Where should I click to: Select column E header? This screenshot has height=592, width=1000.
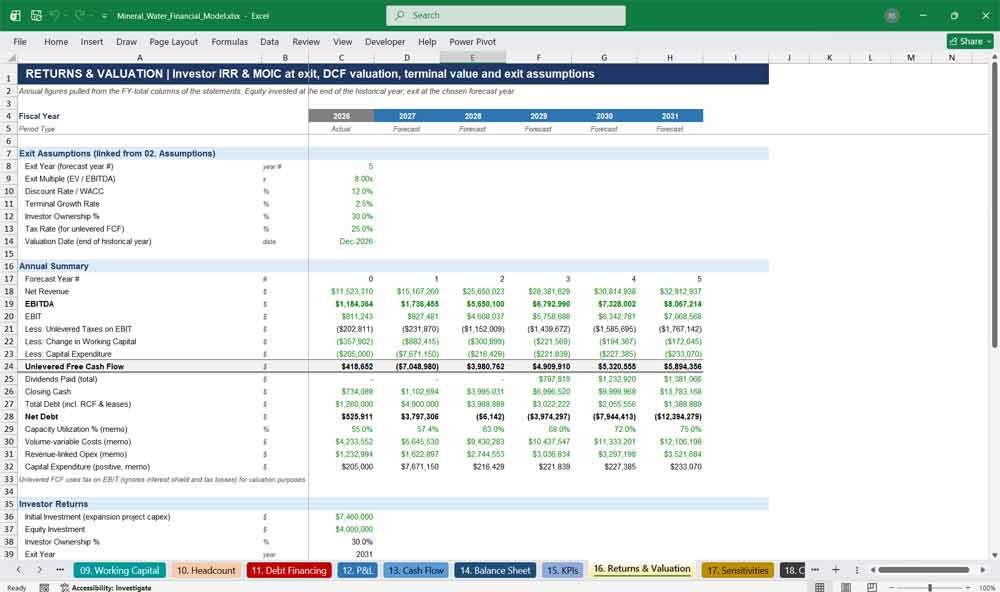point(473,57)
